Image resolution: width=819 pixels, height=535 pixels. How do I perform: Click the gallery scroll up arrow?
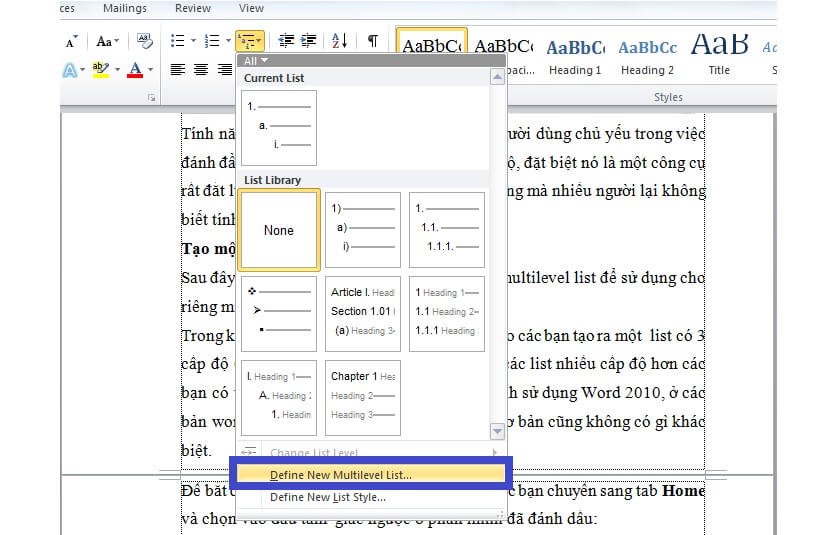(x=497, y=78)
